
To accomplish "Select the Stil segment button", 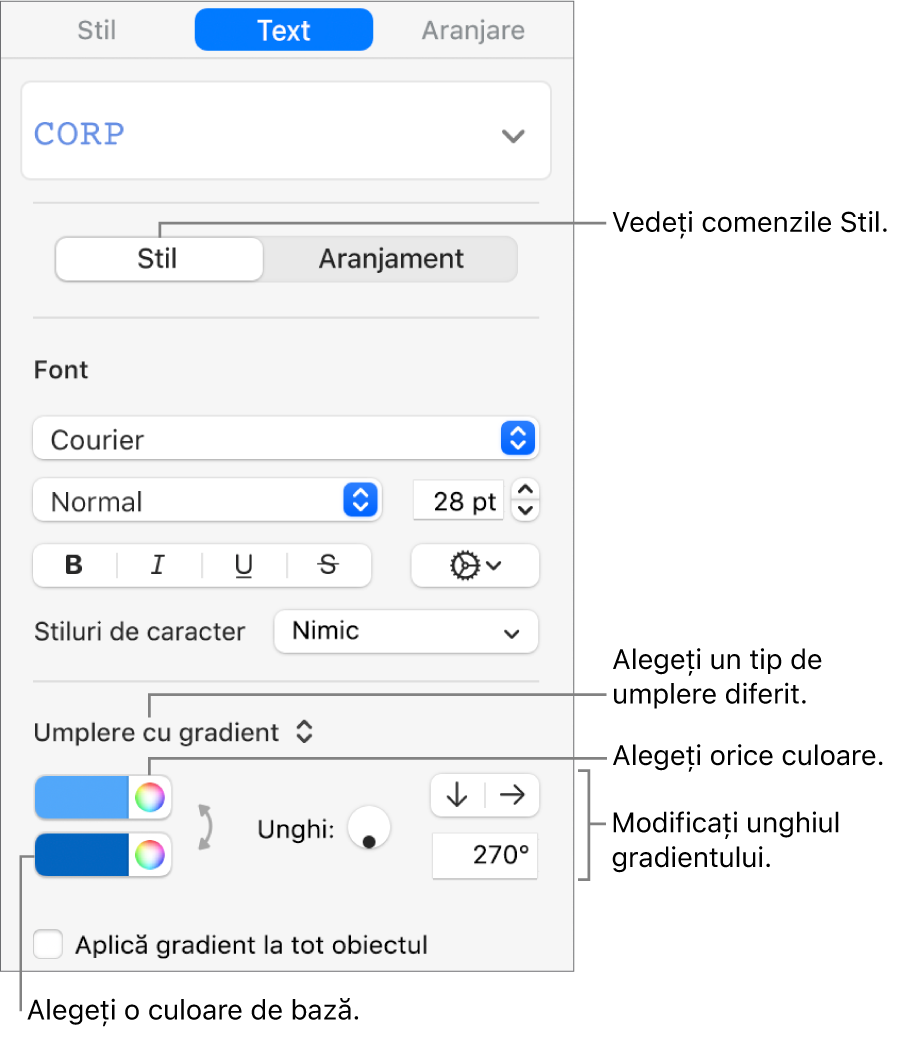I will coord(159,259).
